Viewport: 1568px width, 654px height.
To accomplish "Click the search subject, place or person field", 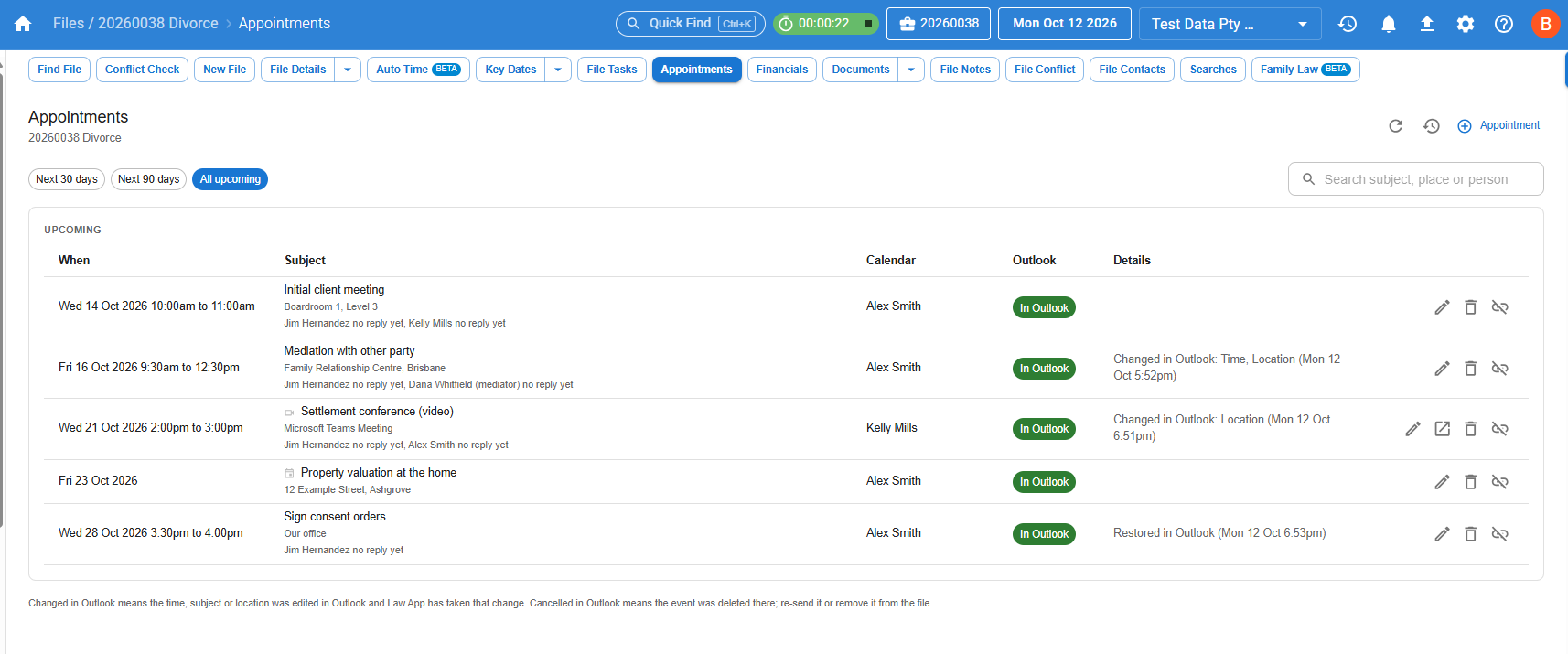I will 1416,179.
